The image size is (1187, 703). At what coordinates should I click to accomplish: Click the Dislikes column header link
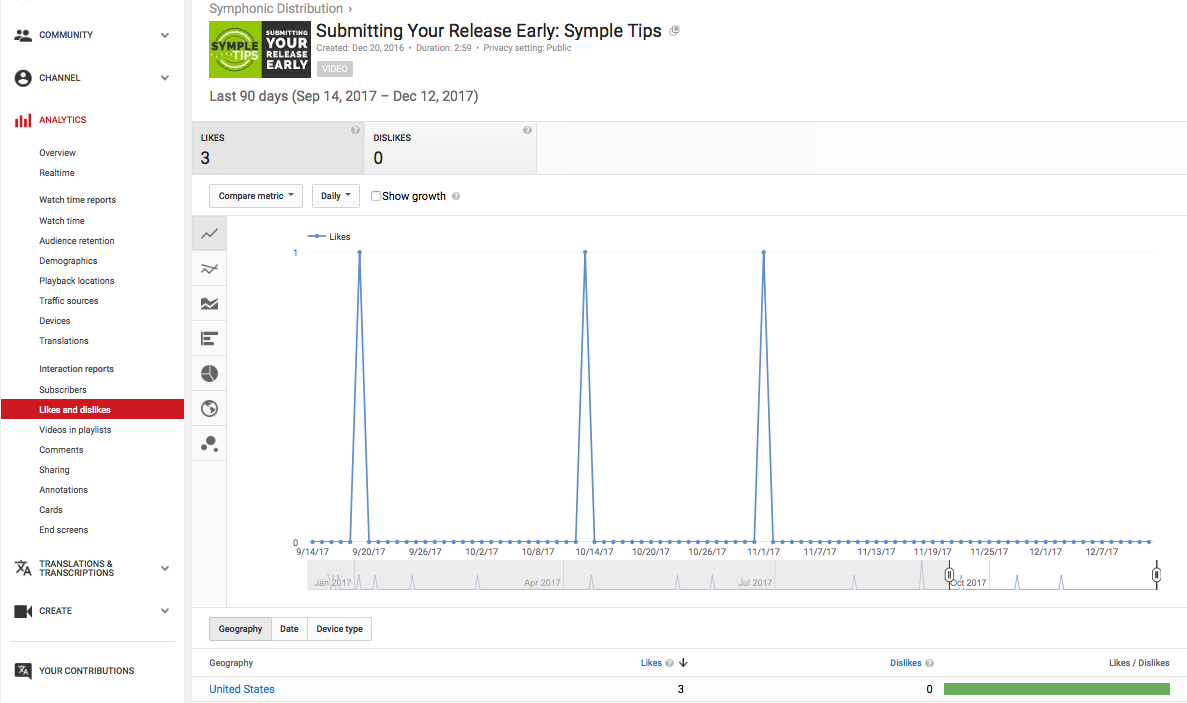(x=905, y=663)
